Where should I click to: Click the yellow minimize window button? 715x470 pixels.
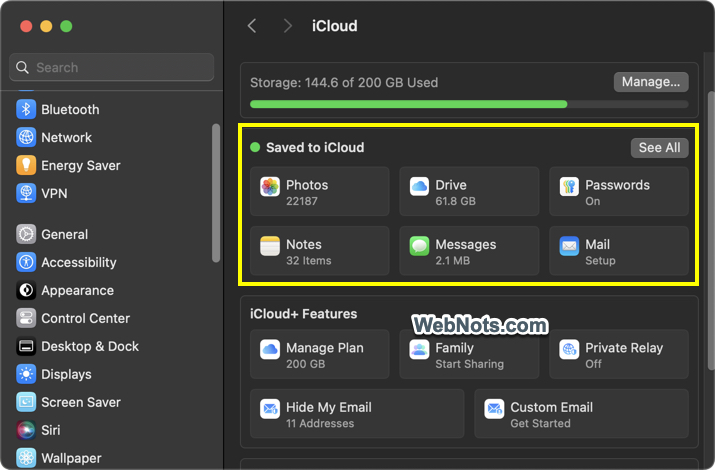tap(46, 26)
